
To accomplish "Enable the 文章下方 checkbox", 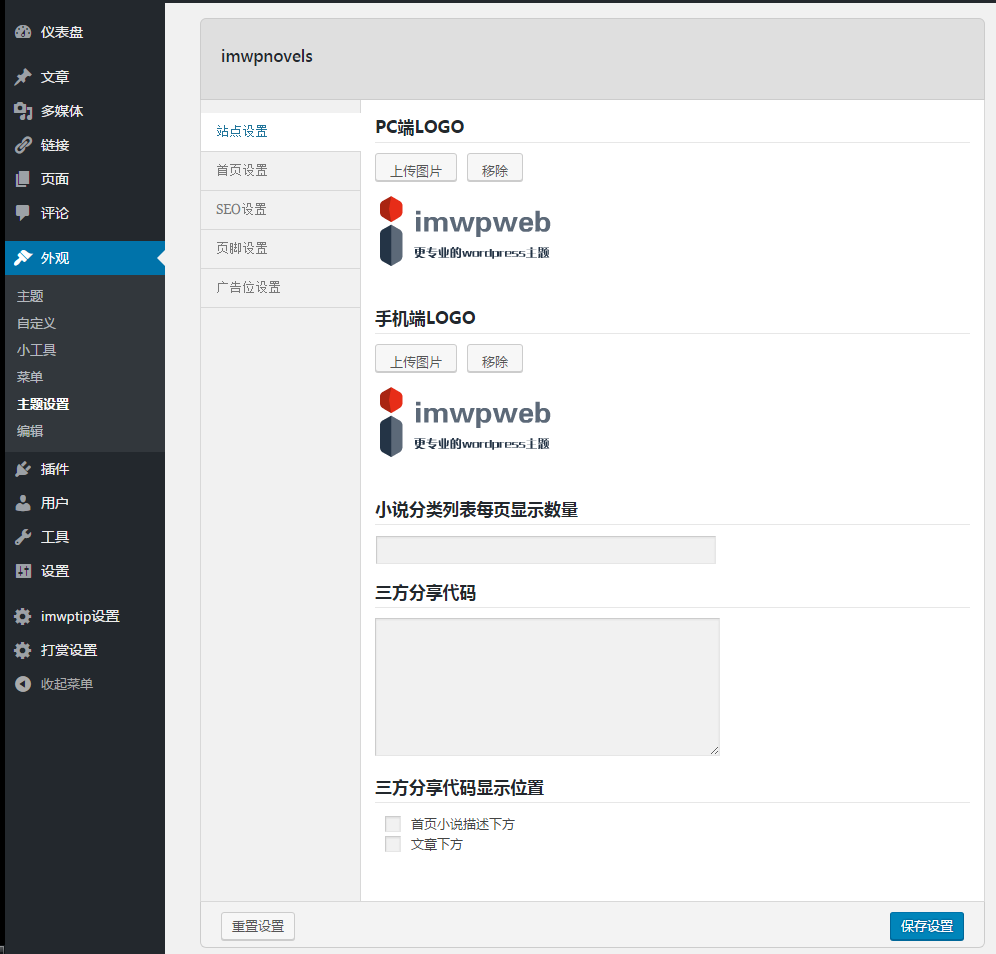I will pos(393,844).
